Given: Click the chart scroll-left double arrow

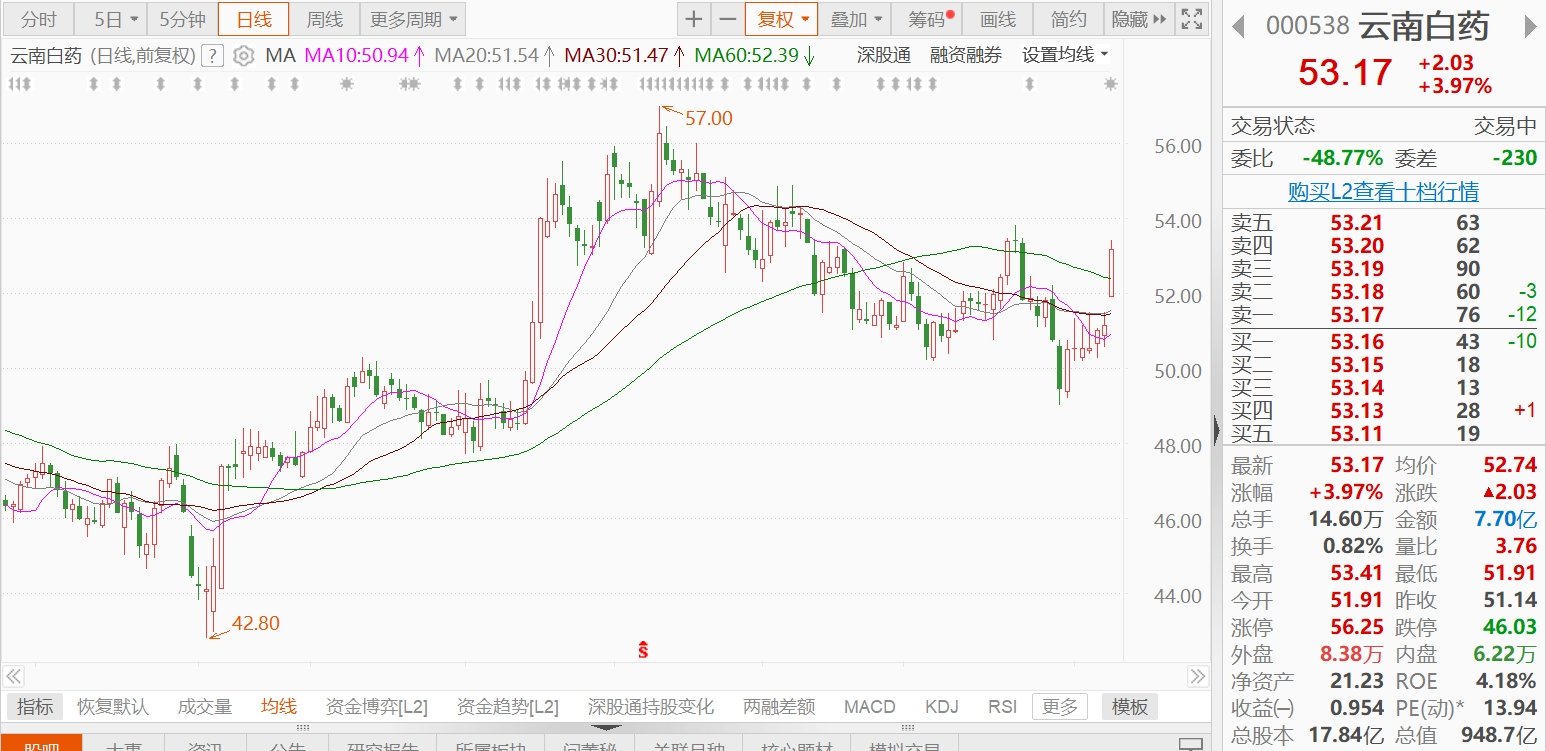Looking at the screenshot, I should 14,675.
